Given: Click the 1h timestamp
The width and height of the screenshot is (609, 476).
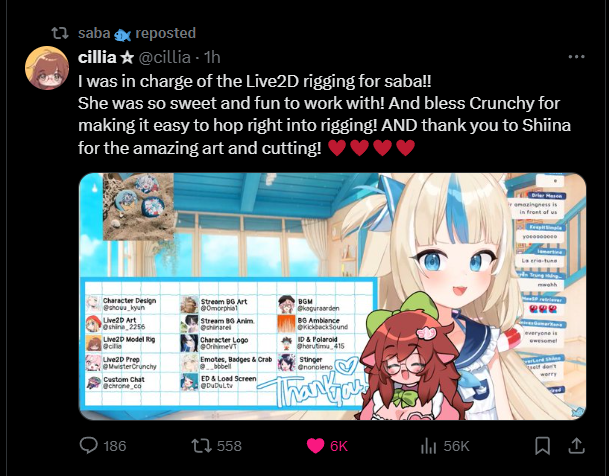Looking at the screenshot, I should 212,57.
